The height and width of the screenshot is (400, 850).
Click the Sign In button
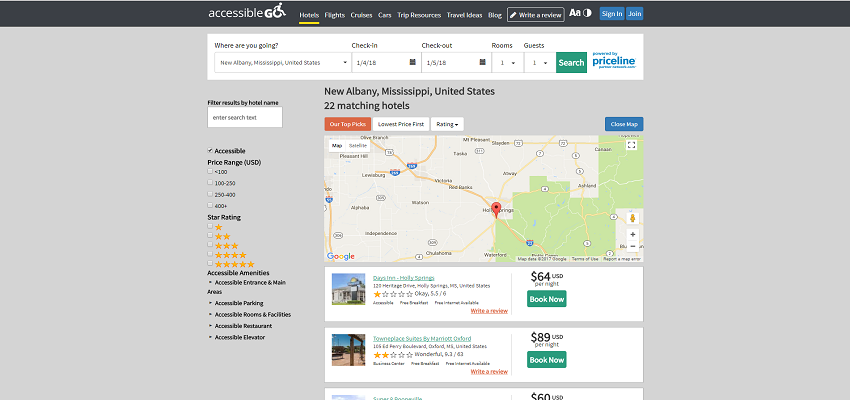coord(612,14)
